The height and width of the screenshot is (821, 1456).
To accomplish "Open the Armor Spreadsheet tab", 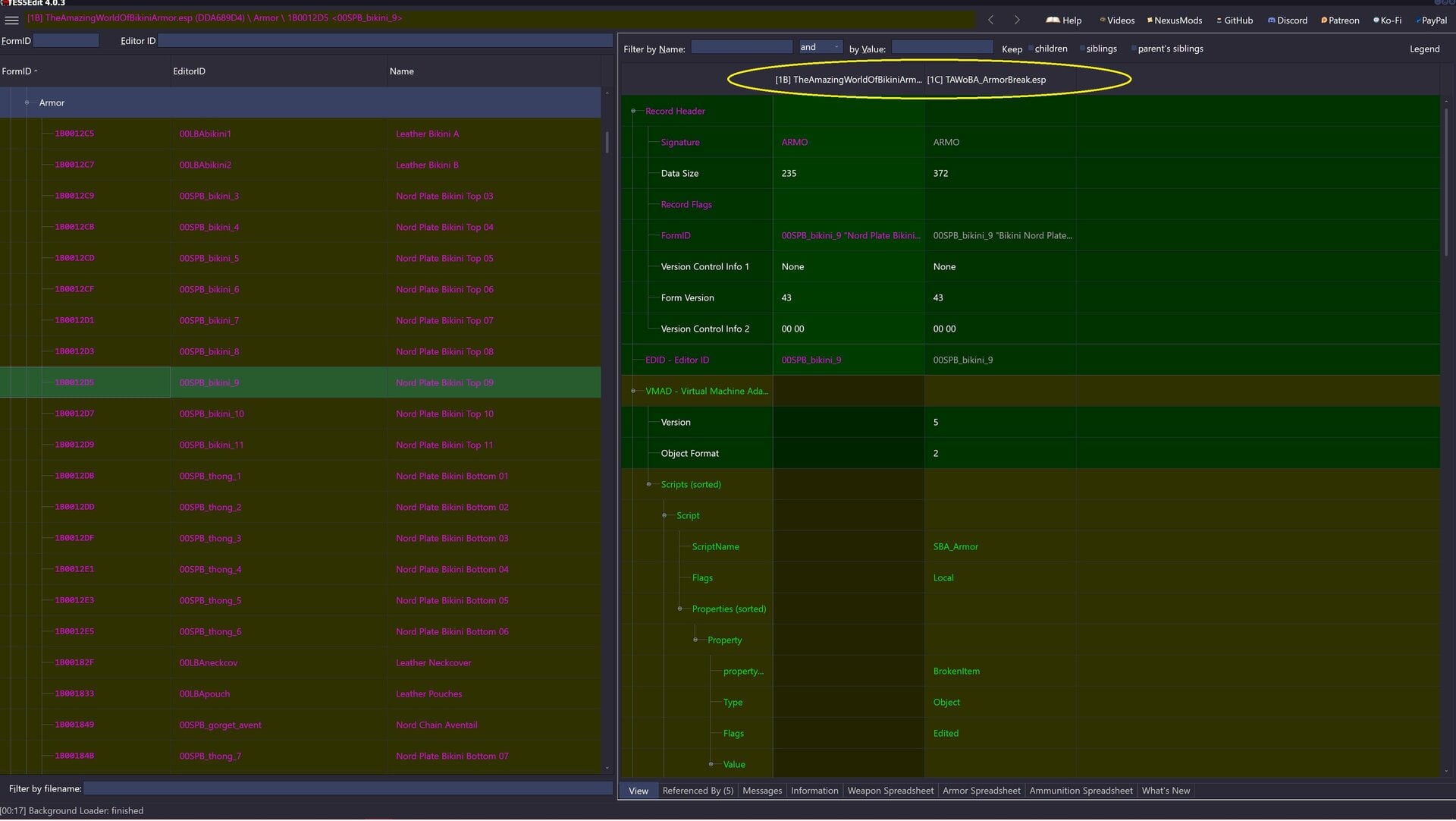I will point(981,791).
